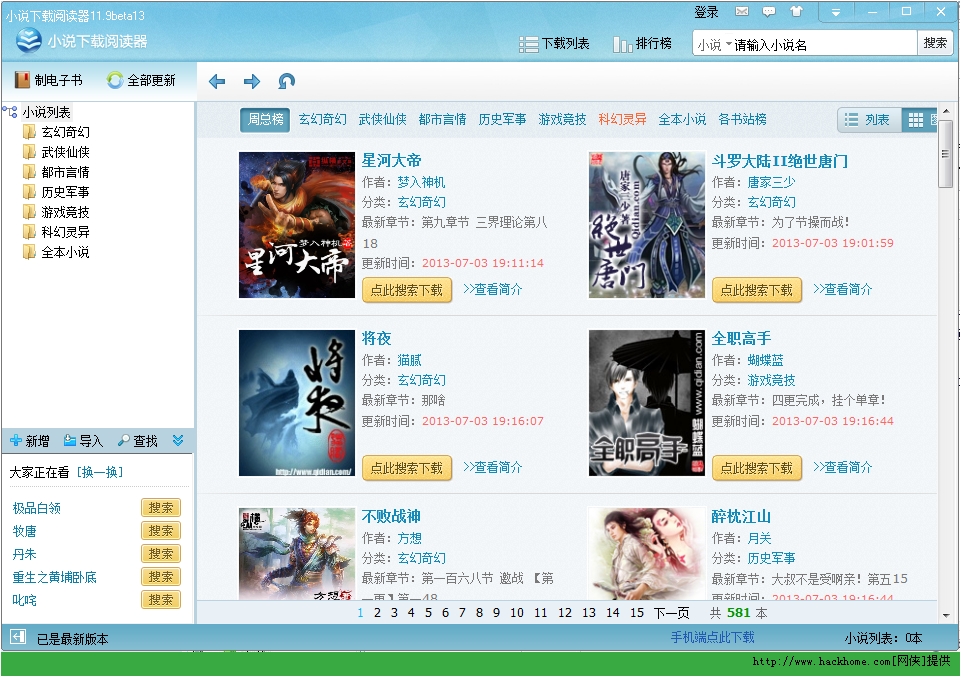Open the 排行榜 rankings
961x677 pixels.
(x=642, y=44)
